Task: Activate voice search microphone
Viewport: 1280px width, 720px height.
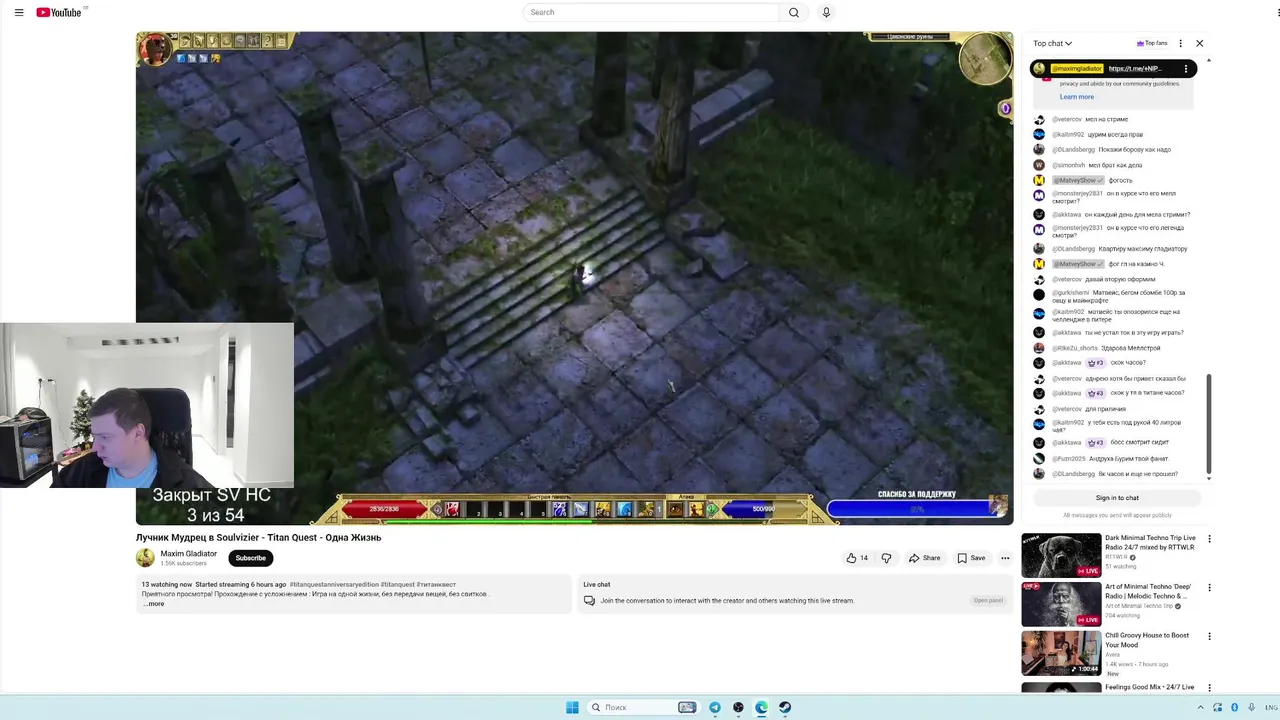Action: click(x=826, y=12)
